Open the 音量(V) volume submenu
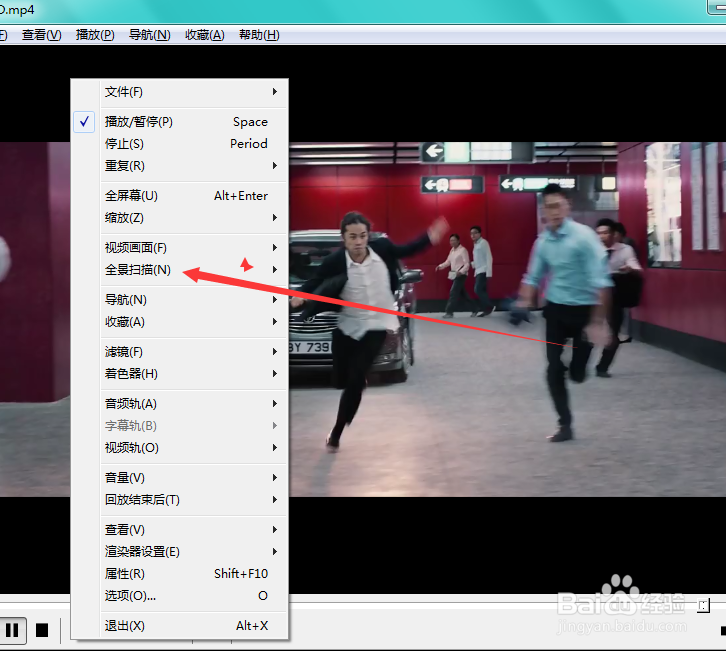 (180, 477)
